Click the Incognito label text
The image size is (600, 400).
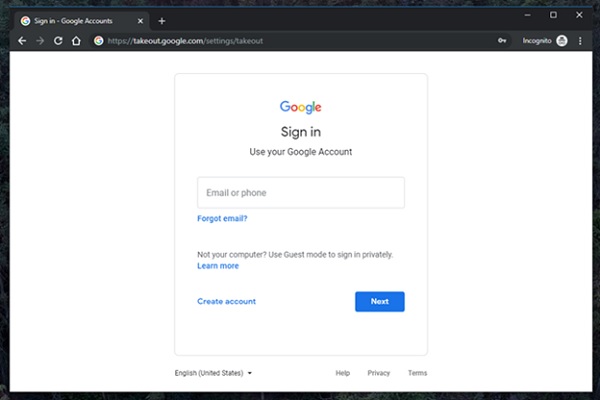(x=537, y=41)
